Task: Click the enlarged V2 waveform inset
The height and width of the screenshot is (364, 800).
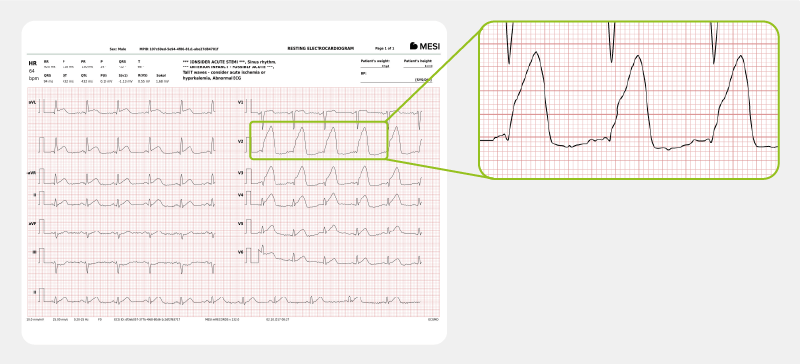Action: point(629,100)
